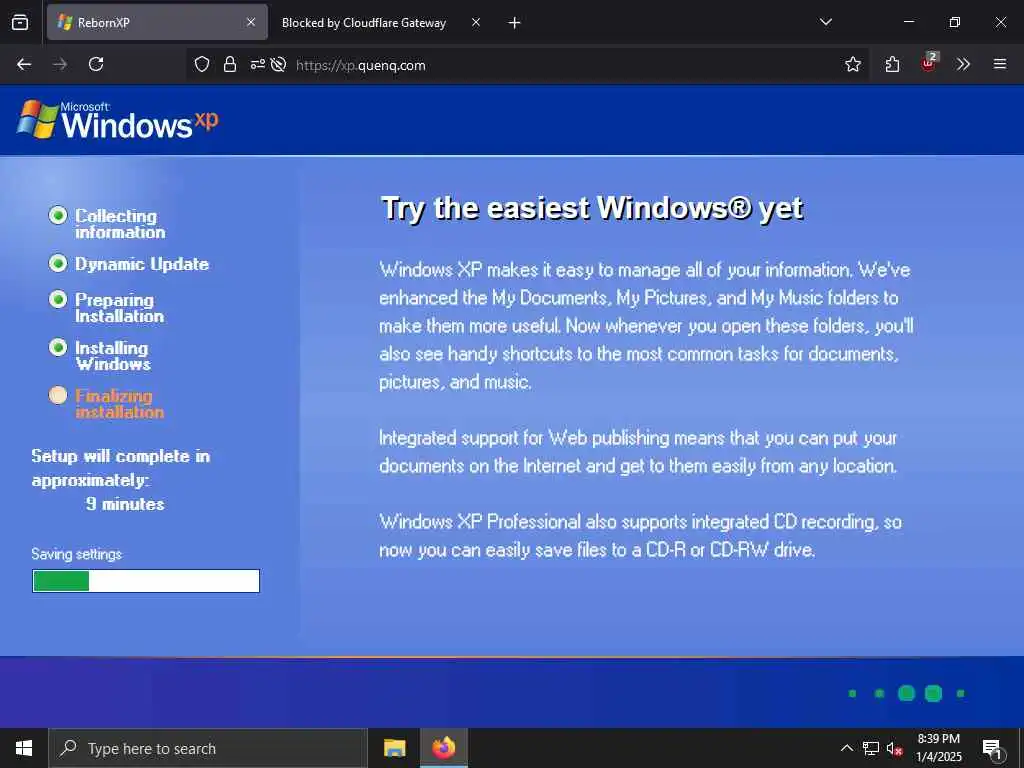The width and height of the screenshot is (1024, 768).
Task: Open the network status tray icon
Action: [x=871, y=748]
